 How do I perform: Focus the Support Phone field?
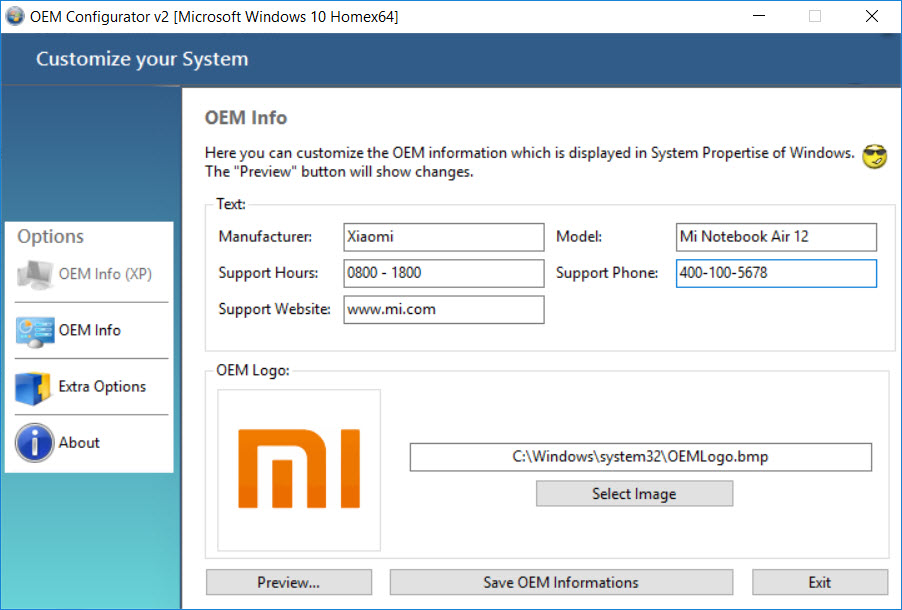coord(776,273)
